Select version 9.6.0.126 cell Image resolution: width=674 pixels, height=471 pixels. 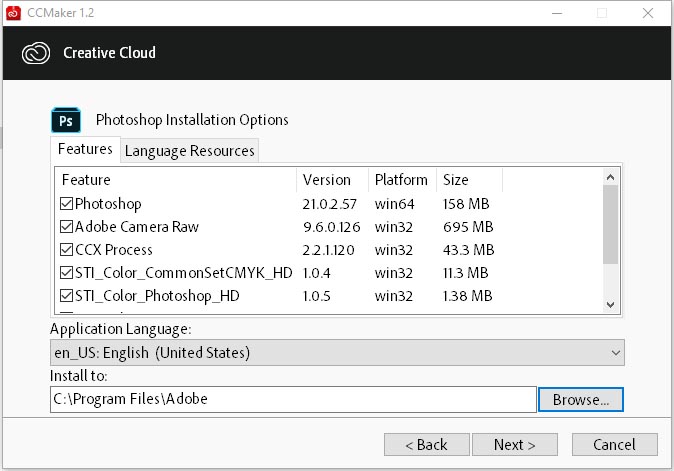331,227
